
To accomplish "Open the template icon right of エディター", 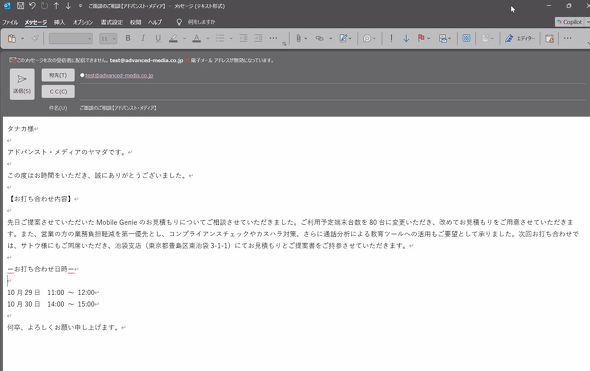I will pos(549,38).
